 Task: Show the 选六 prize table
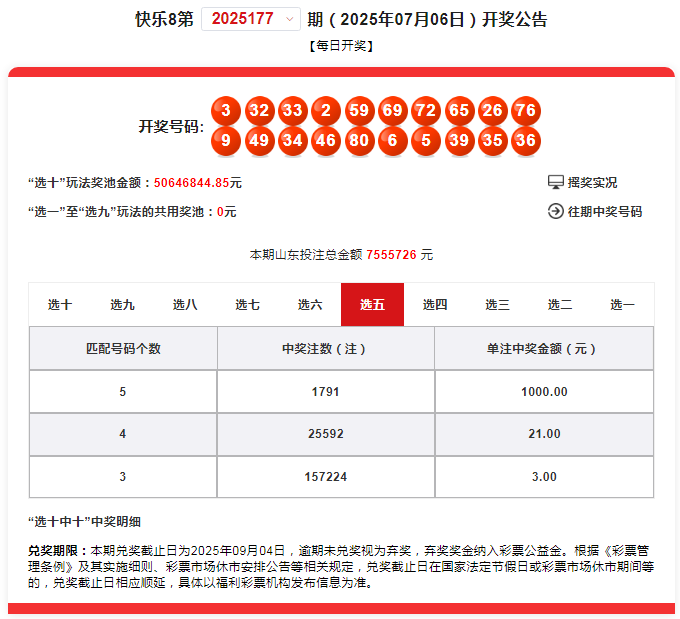[310, 305]
